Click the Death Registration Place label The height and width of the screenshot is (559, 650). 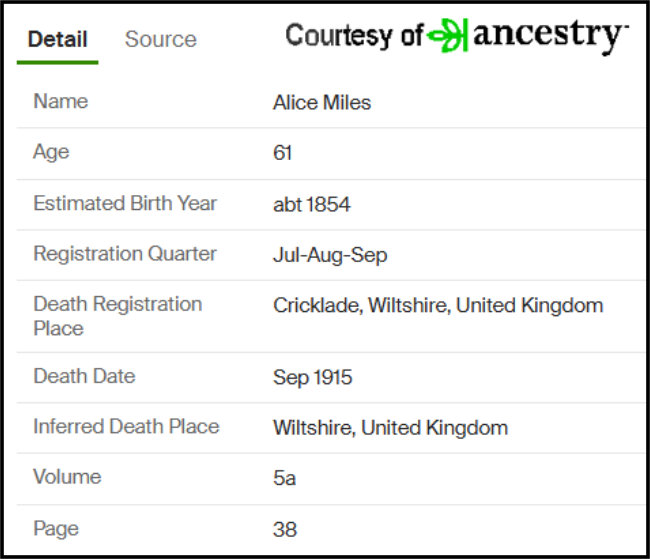(117, 315)
